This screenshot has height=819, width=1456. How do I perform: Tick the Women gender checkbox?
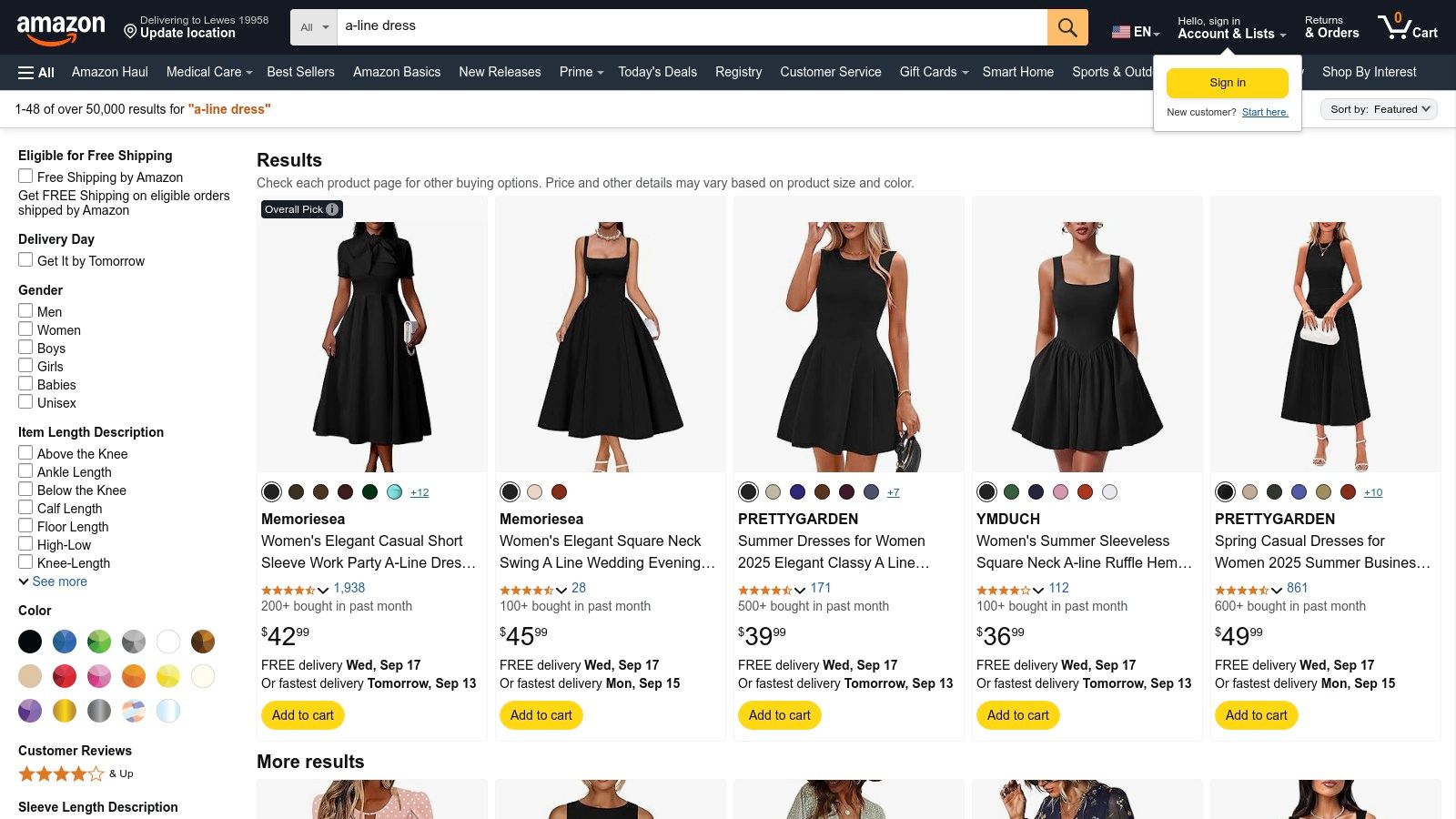point(25,329)
